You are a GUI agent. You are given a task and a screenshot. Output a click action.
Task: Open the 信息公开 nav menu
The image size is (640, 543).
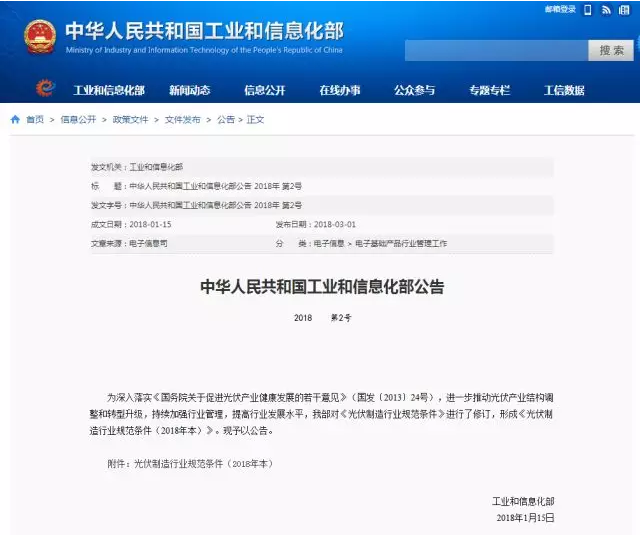point(264,90)
